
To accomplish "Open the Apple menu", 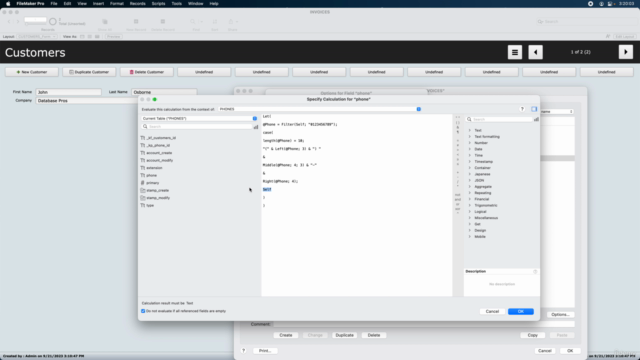I will coord(8,4).
